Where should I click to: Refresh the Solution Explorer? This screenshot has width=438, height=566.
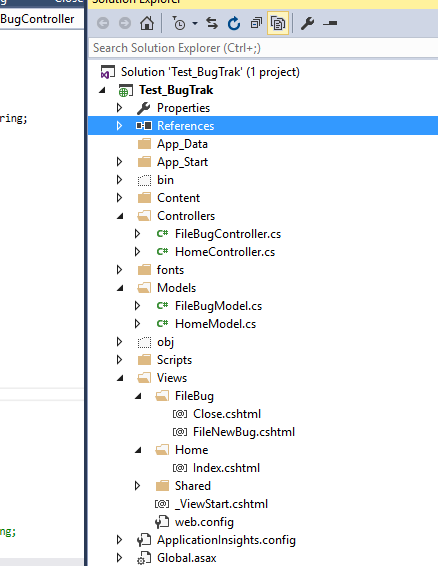(234, 23)
